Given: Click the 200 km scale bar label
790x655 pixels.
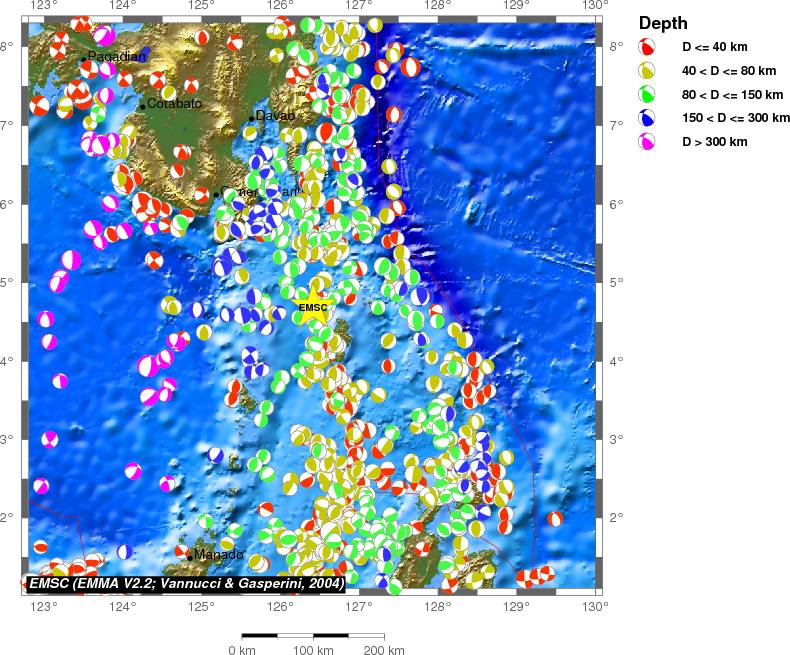Looking at the screenshot, I should [x=383, y=650].
